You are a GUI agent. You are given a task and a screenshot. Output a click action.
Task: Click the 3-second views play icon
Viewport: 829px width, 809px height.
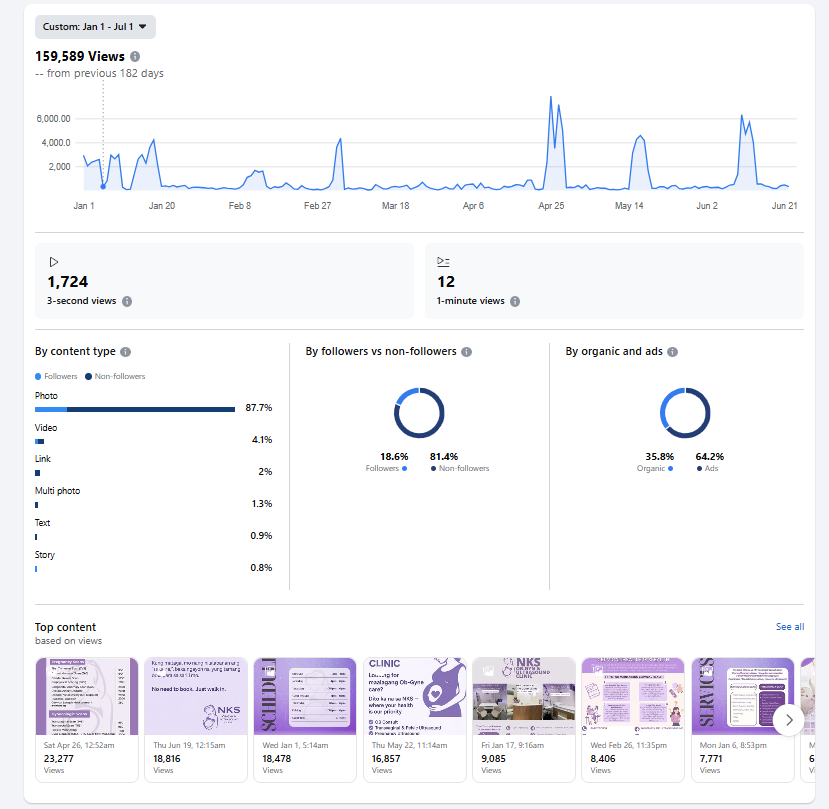(53, 262)
